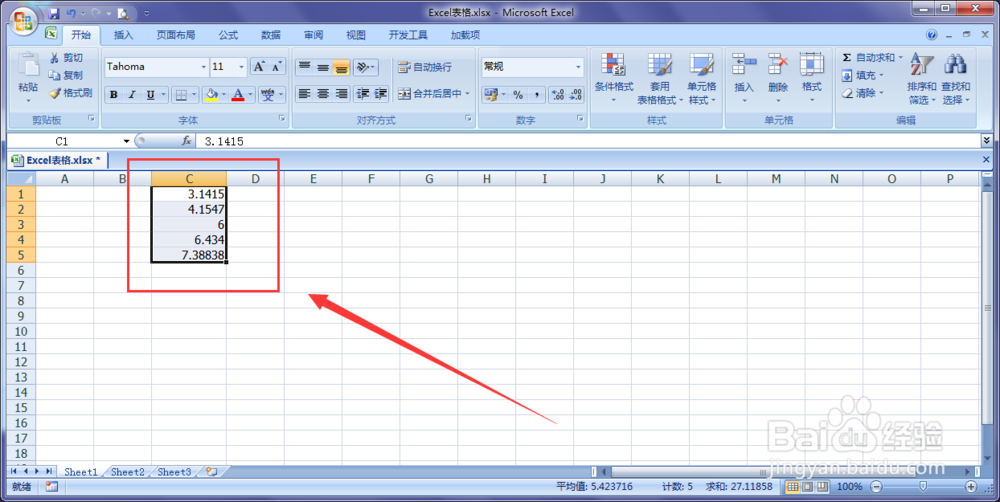The height and width of the screenshot is (502, 1000).
Task: Expand 对齐方式 group dialog launcher
Action: [468, 119]
